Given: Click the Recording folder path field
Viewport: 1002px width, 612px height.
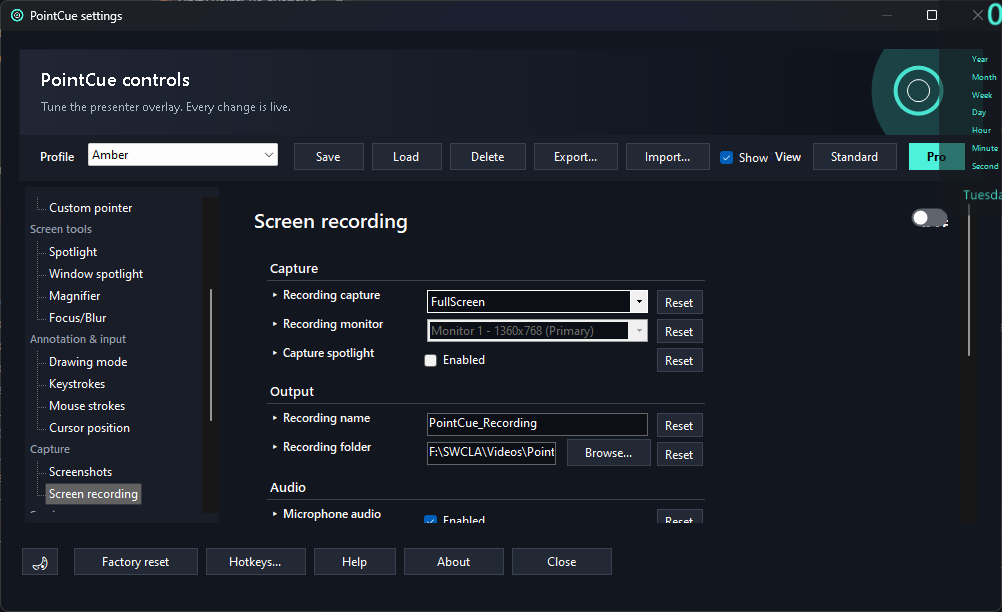Looking at the screenshot, I should click(x=491, y=452).
